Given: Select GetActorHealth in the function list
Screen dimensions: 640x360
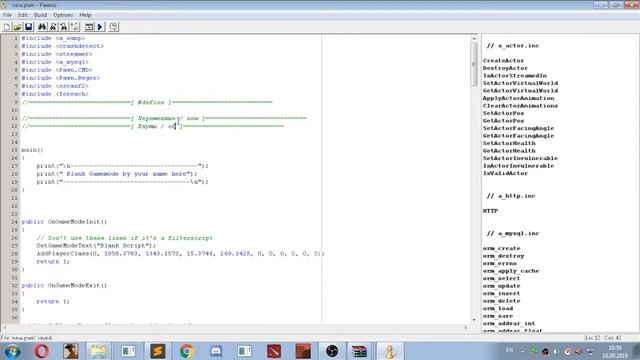Looking at the screenshot, I should click(x=509, y=151).
